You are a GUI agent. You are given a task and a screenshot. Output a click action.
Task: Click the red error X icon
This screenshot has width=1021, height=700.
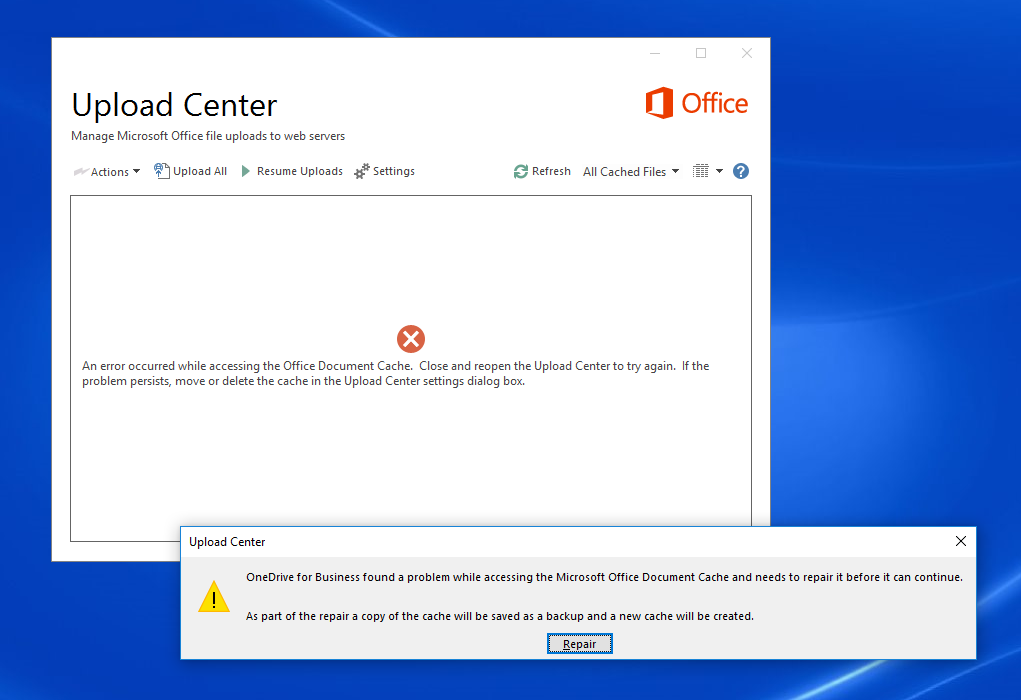coord(410,339)
